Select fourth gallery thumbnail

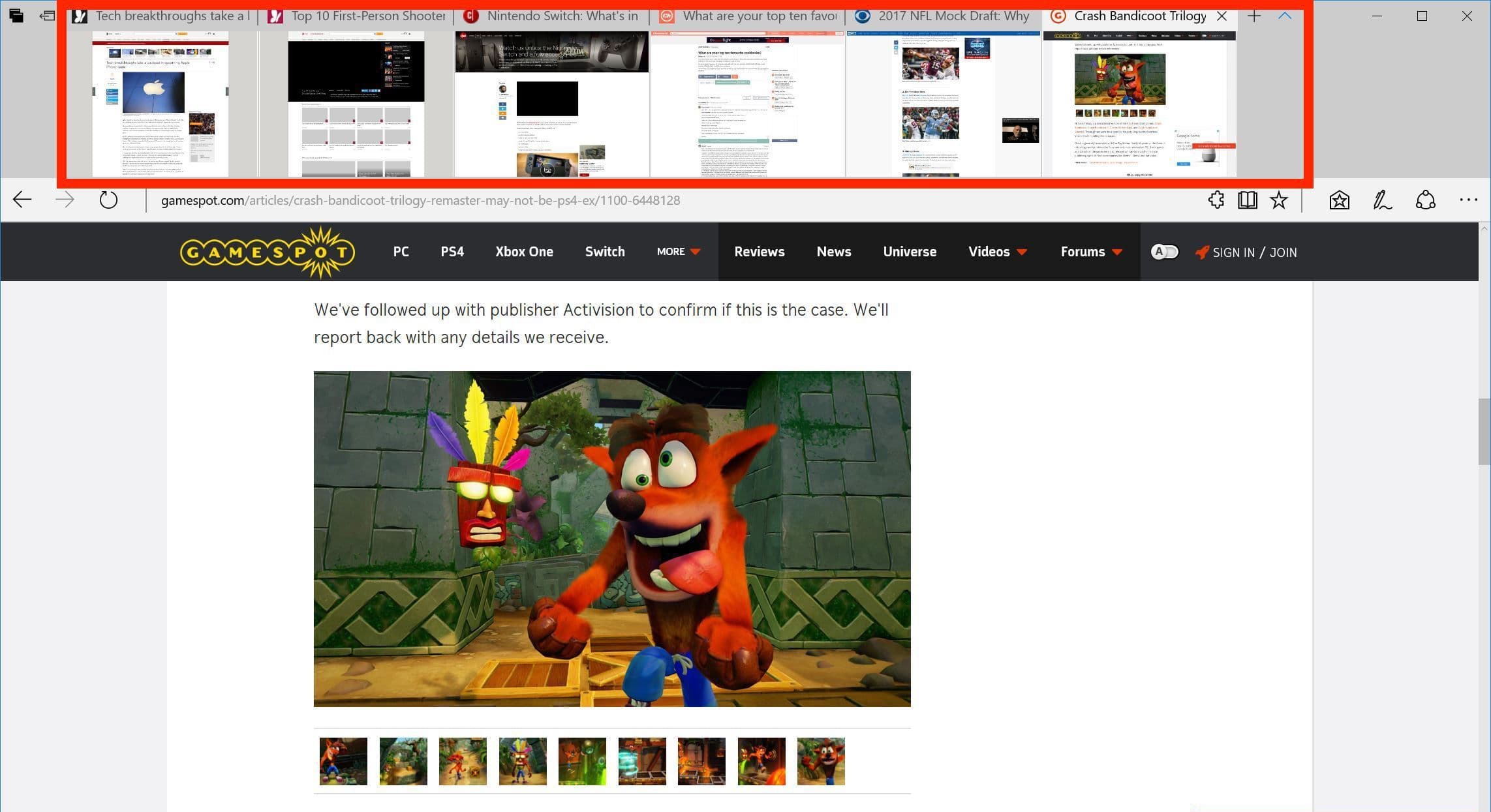click(523, 761)
